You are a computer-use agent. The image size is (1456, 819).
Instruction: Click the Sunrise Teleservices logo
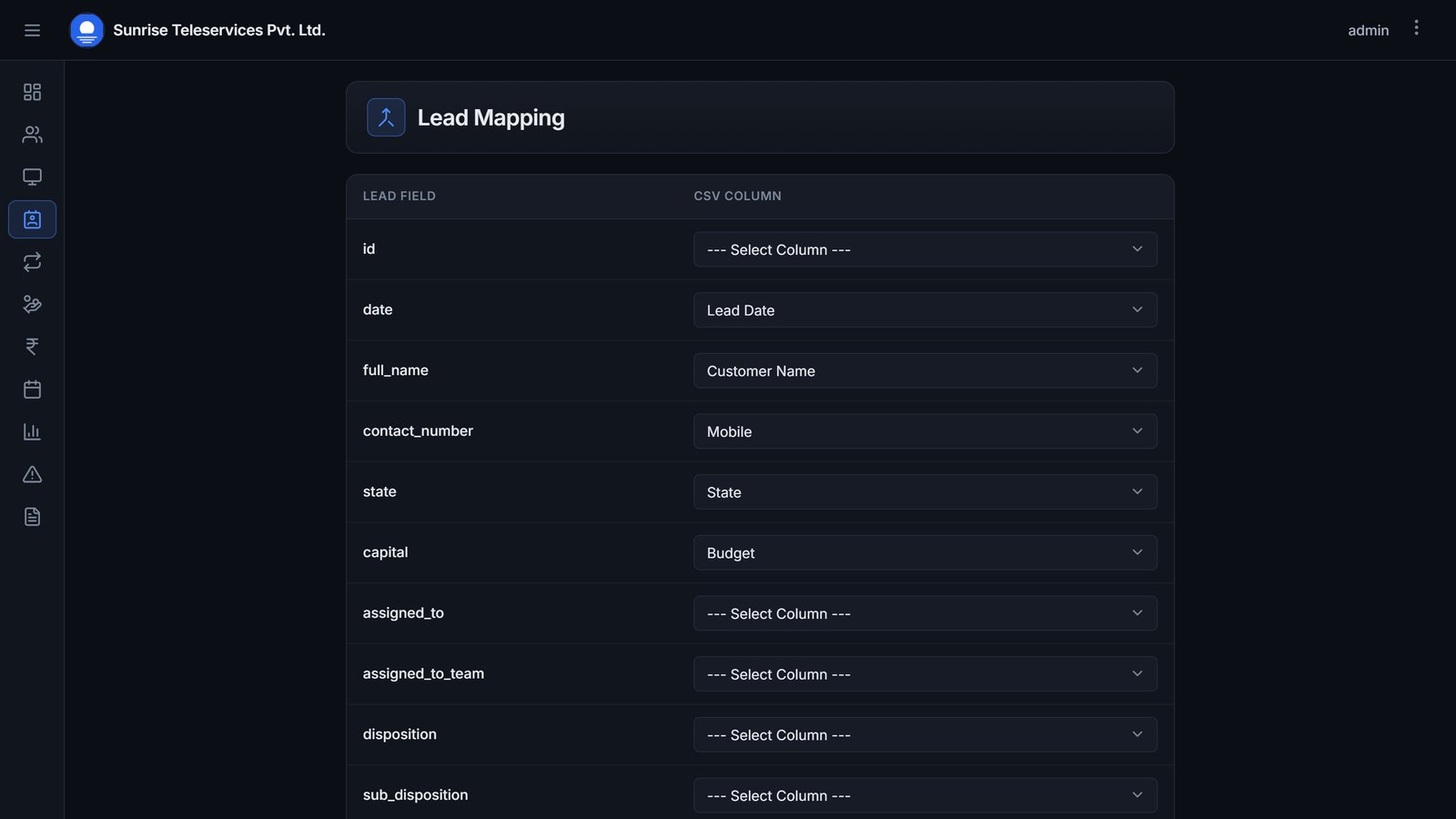(x=86, y=30)
